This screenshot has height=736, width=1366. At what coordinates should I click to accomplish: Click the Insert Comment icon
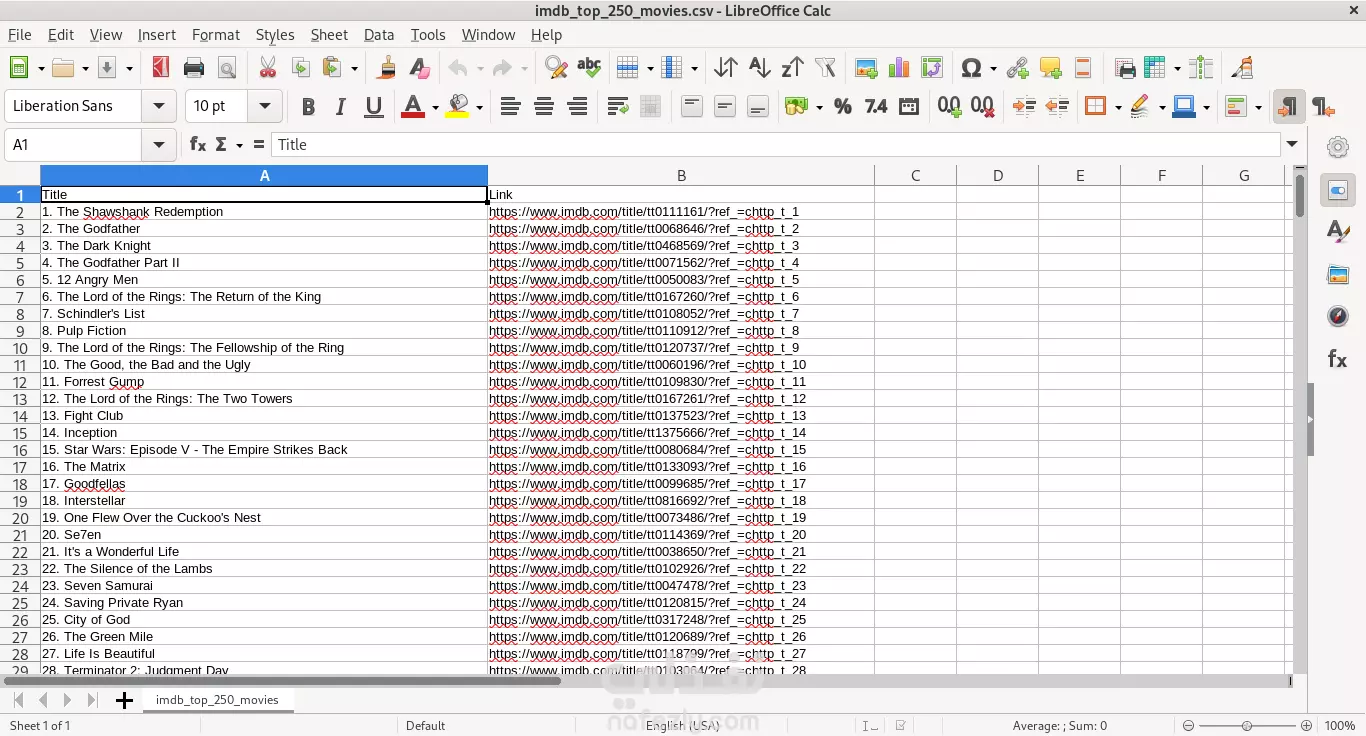(x=1050, y=68)
